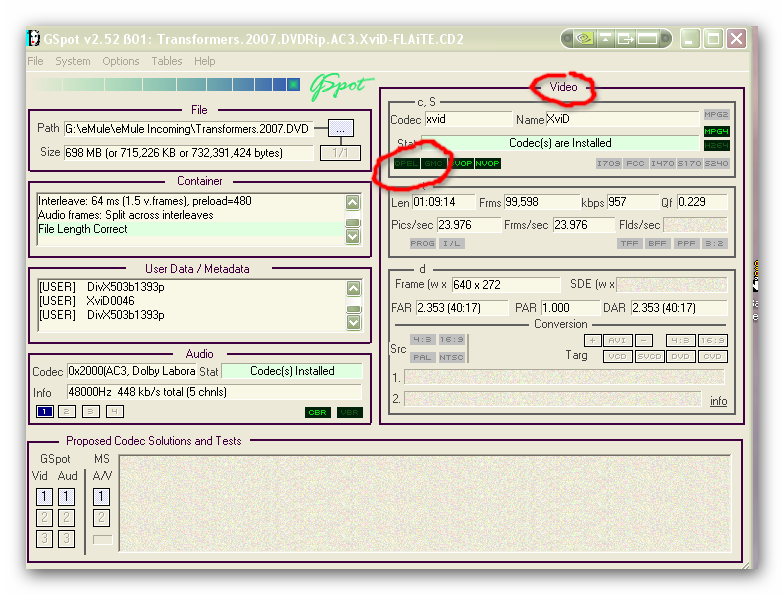The height and width of the screenshot is (595, 784).
Task: Click the VCD target button
Action: (618, 356)
